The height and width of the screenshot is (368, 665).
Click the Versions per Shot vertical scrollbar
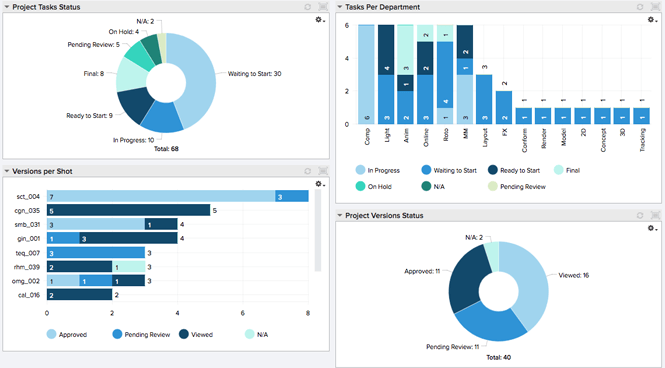pos(318,230)
